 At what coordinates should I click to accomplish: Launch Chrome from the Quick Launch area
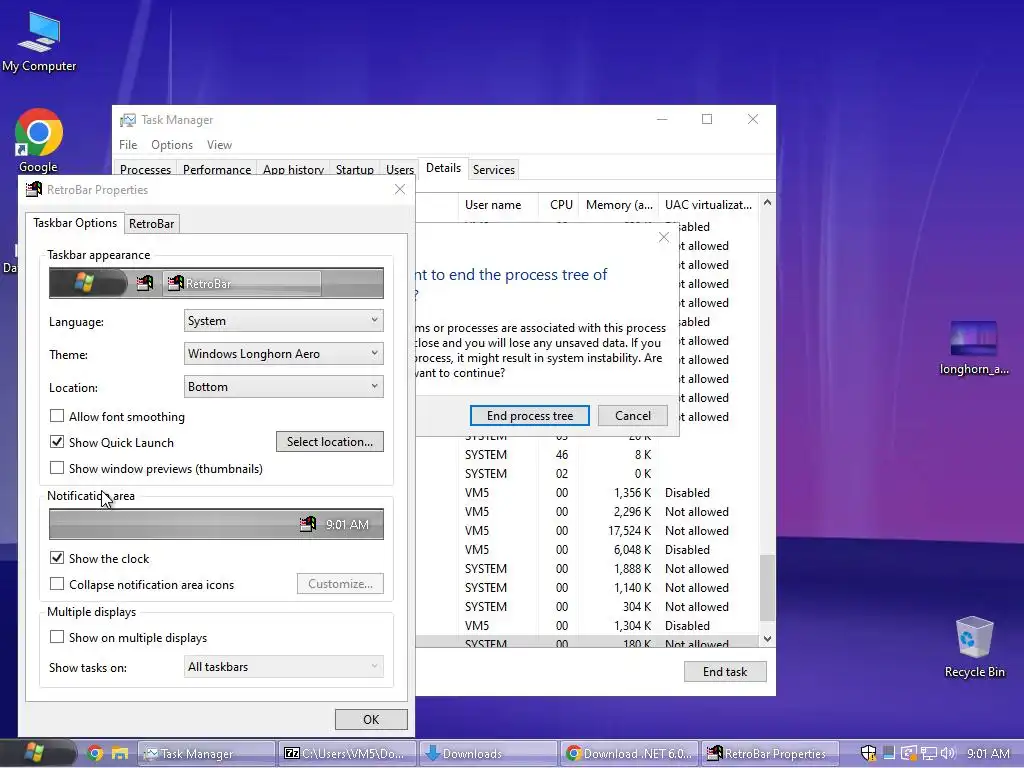[x=95, y=754]
